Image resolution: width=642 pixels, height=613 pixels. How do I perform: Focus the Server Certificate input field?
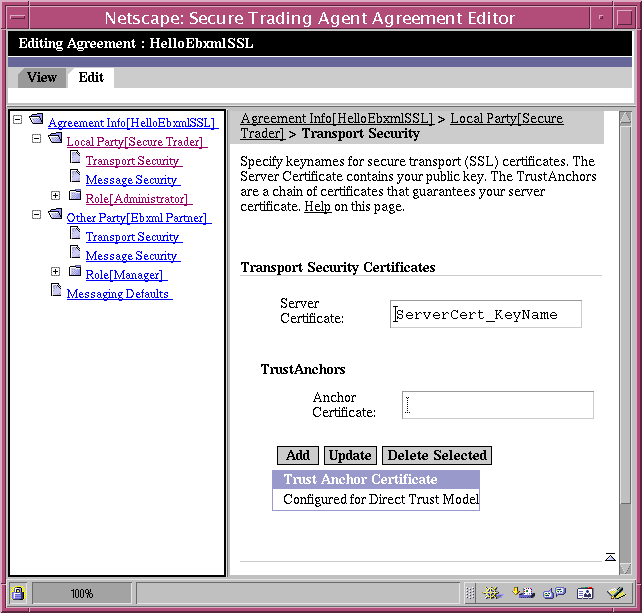[x=486, y=314]
